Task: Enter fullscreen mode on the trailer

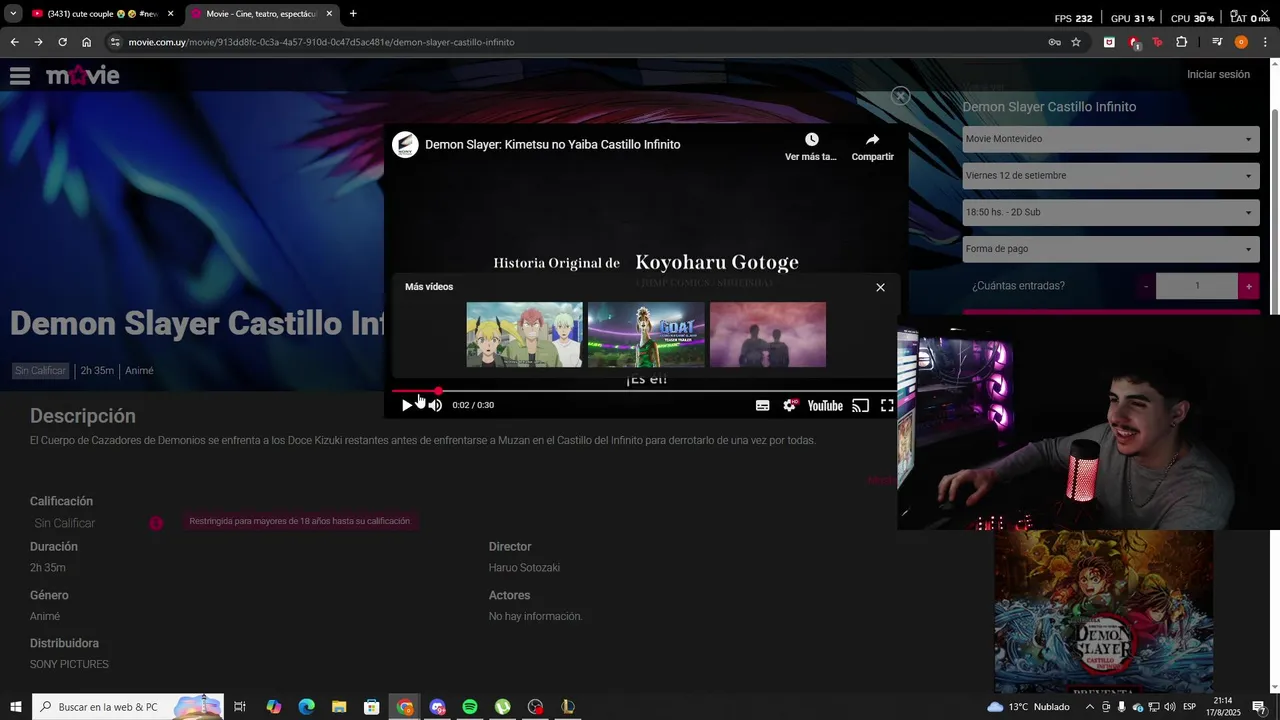Action: [x=887, y=405]
